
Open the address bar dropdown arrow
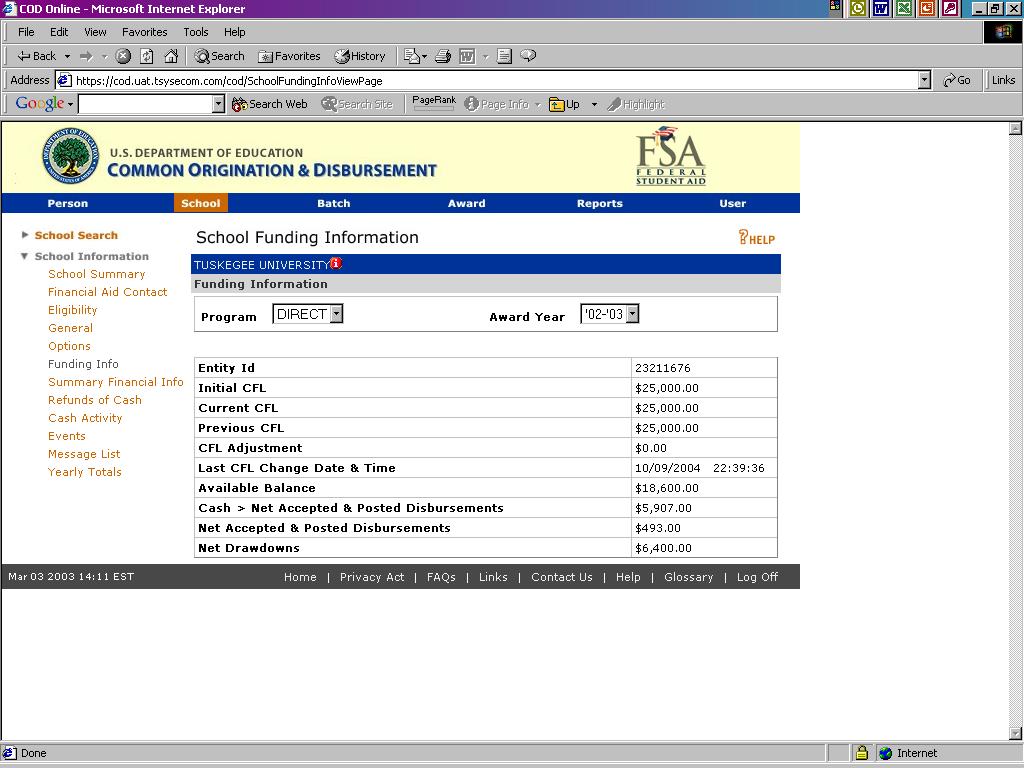click(x=924, y=80)
